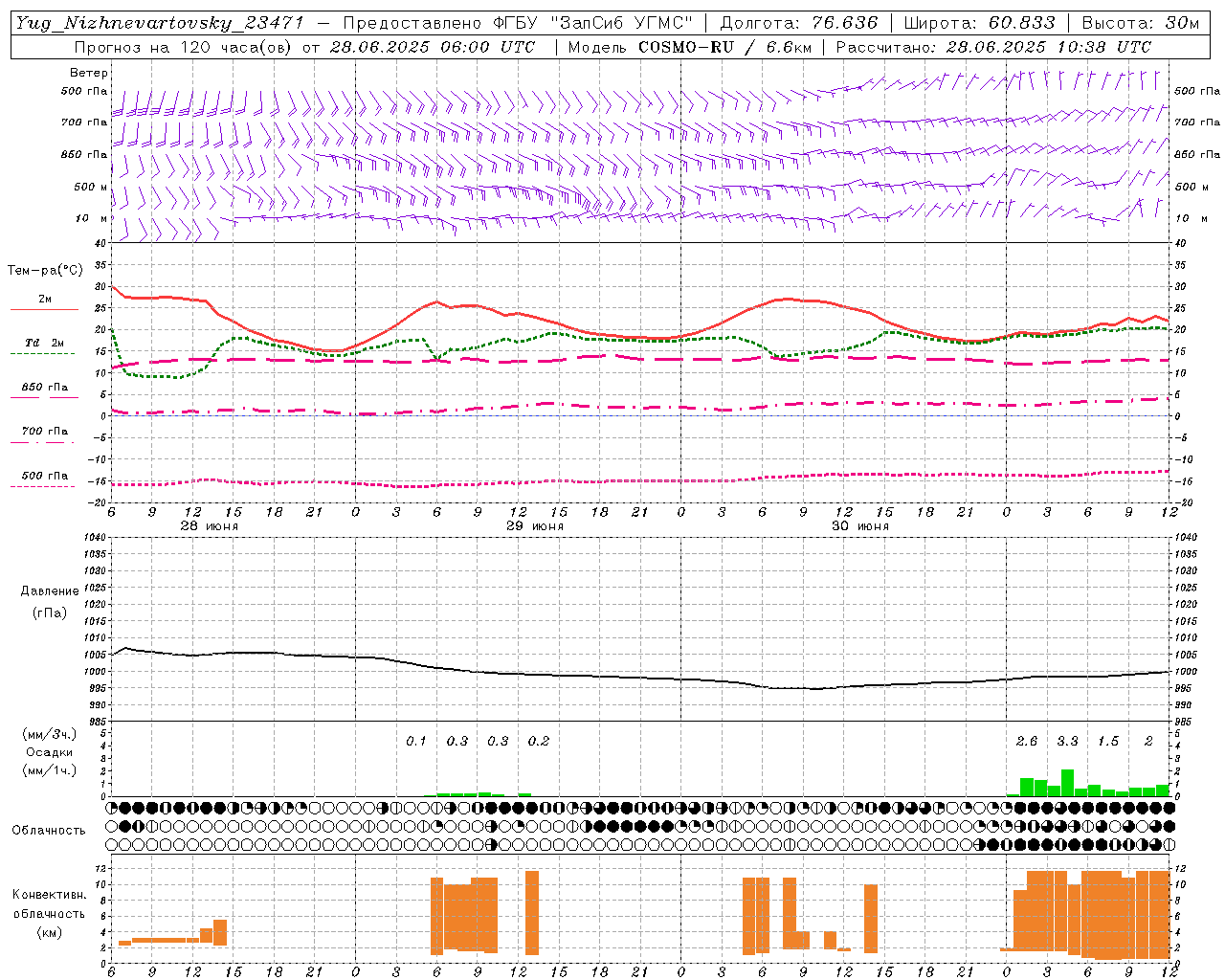
Task: Click the 1.5 precipitation amount value
Action: (1108, 741)
